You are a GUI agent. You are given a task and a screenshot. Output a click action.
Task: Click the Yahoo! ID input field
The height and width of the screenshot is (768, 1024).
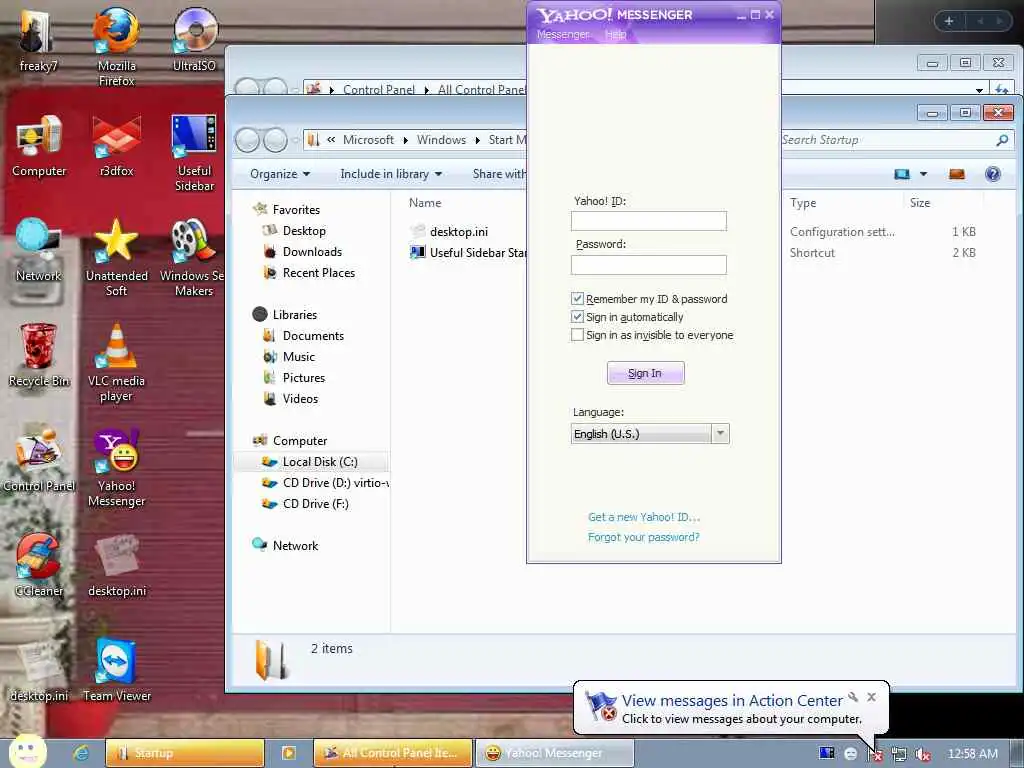[x=648, y=221]
